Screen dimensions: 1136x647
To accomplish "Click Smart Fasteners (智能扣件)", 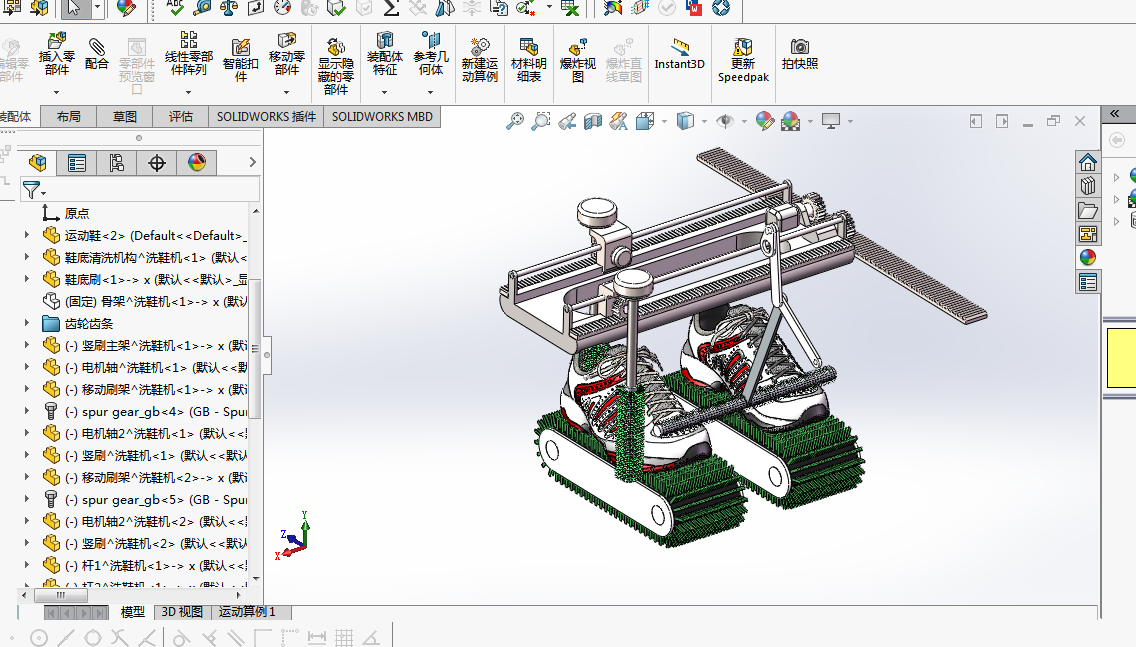I will point(241,59).
